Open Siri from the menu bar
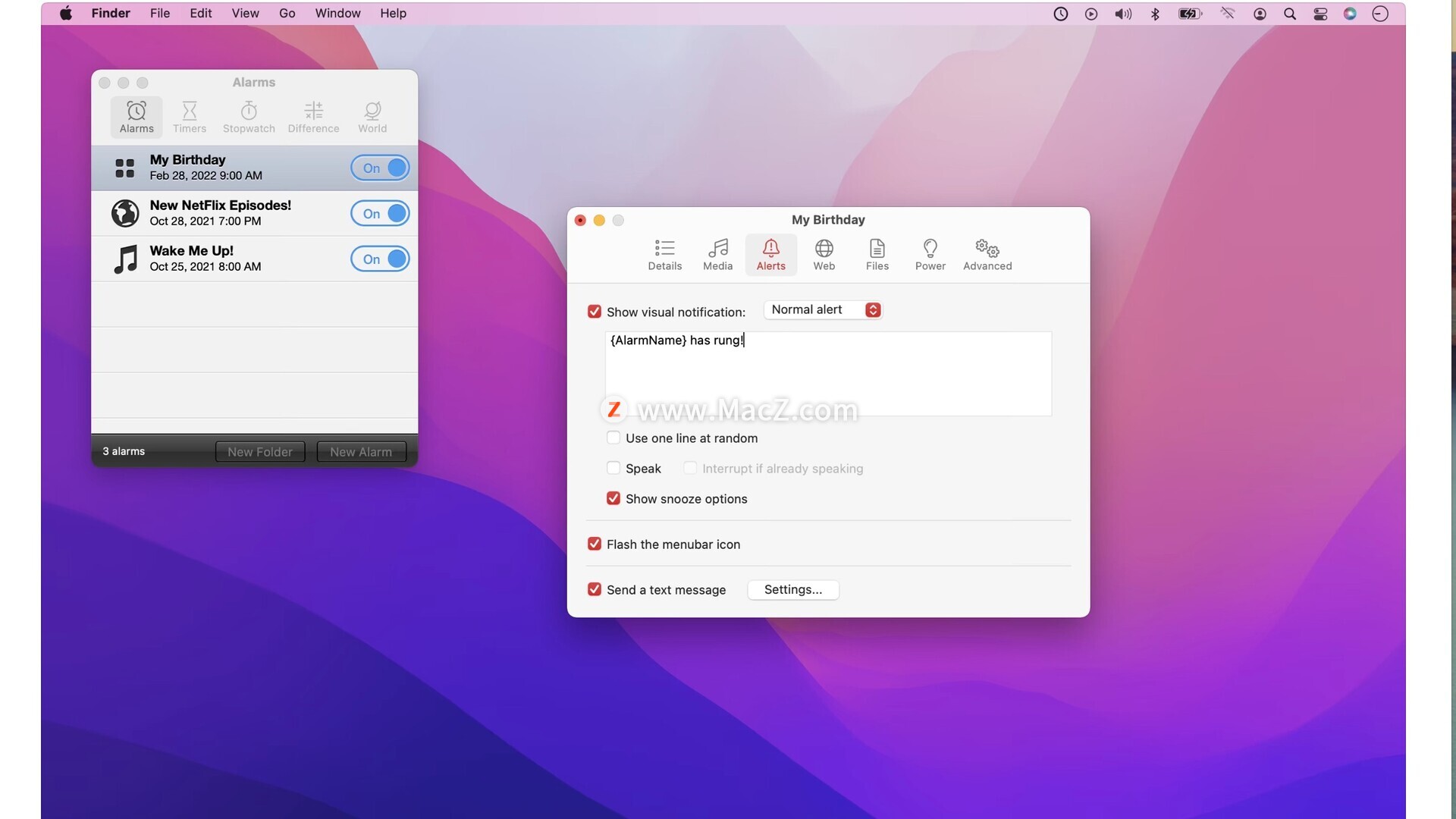This screenshot has width=1456, height=819. [1350, 14]
